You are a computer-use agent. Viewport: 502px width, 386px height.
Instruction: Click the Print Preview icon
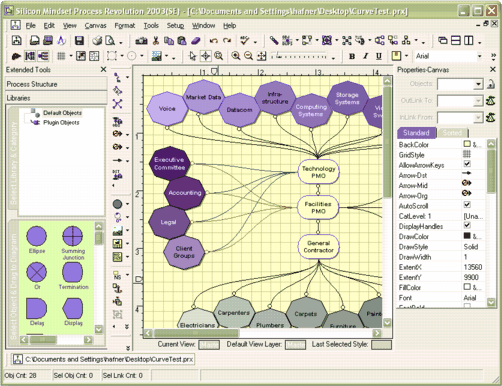110,41
